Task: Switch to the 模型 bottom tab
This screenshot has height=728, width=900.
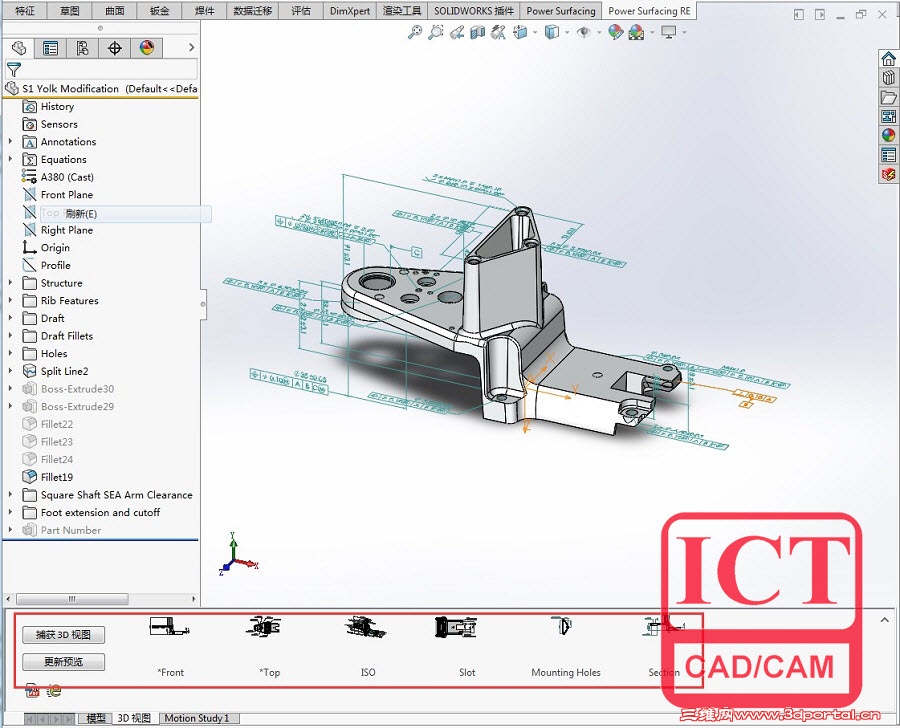Action: tap(96, 718)
